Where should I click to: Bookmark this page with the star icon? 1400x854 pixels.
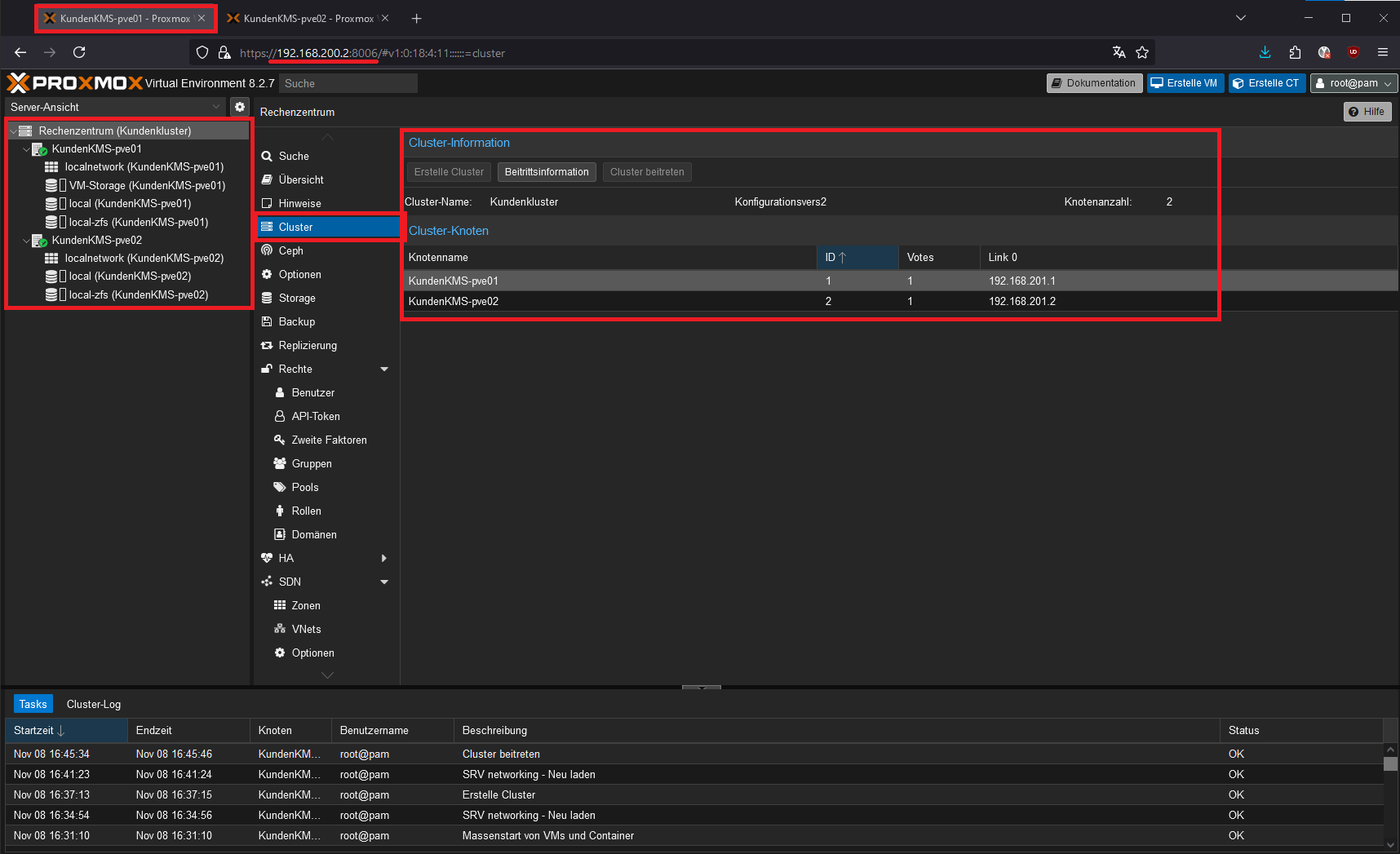click(1142, 52)
